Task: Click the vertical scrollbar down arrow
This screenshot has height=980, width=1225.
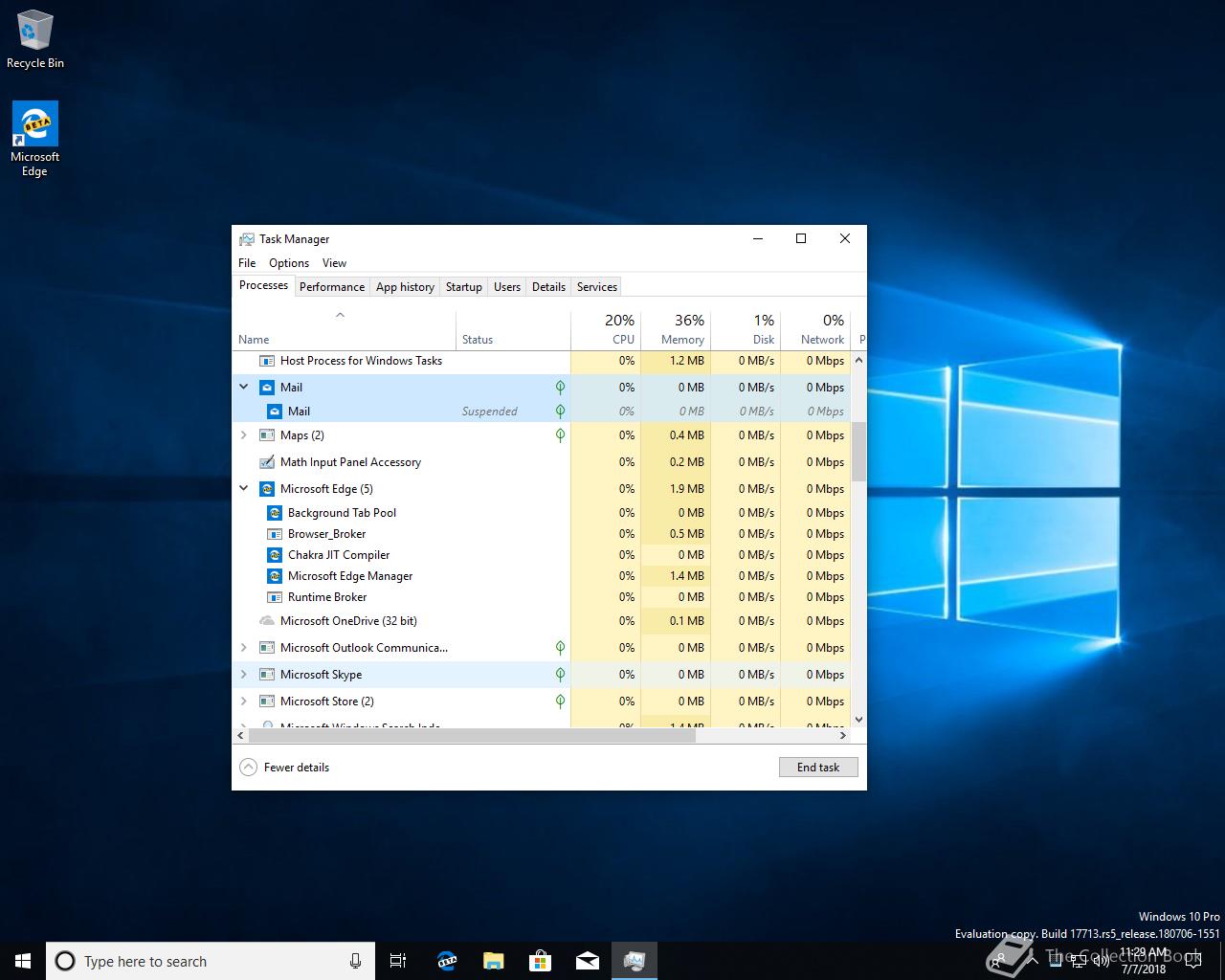Action: click(x=858, y=720)
